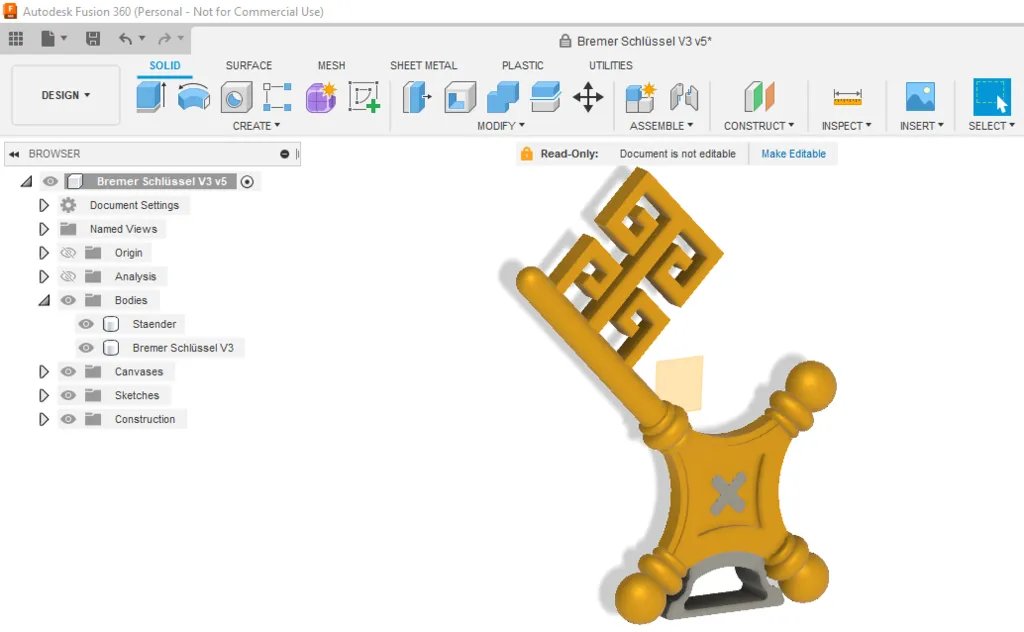This screenshot has width=1024, height=632.
Task: Start a new Sketch
Action: 363,97
